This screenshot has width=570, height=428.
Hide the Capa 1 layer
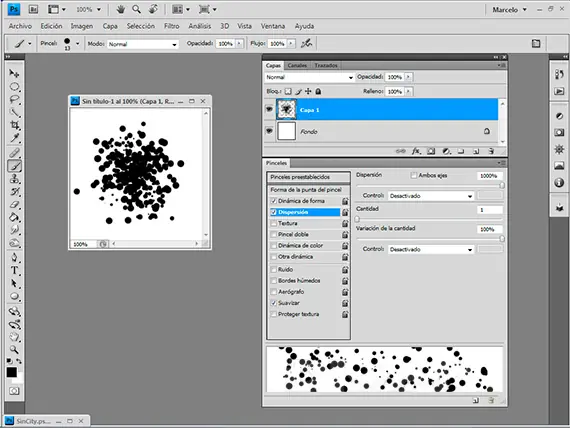coord(269,109)
